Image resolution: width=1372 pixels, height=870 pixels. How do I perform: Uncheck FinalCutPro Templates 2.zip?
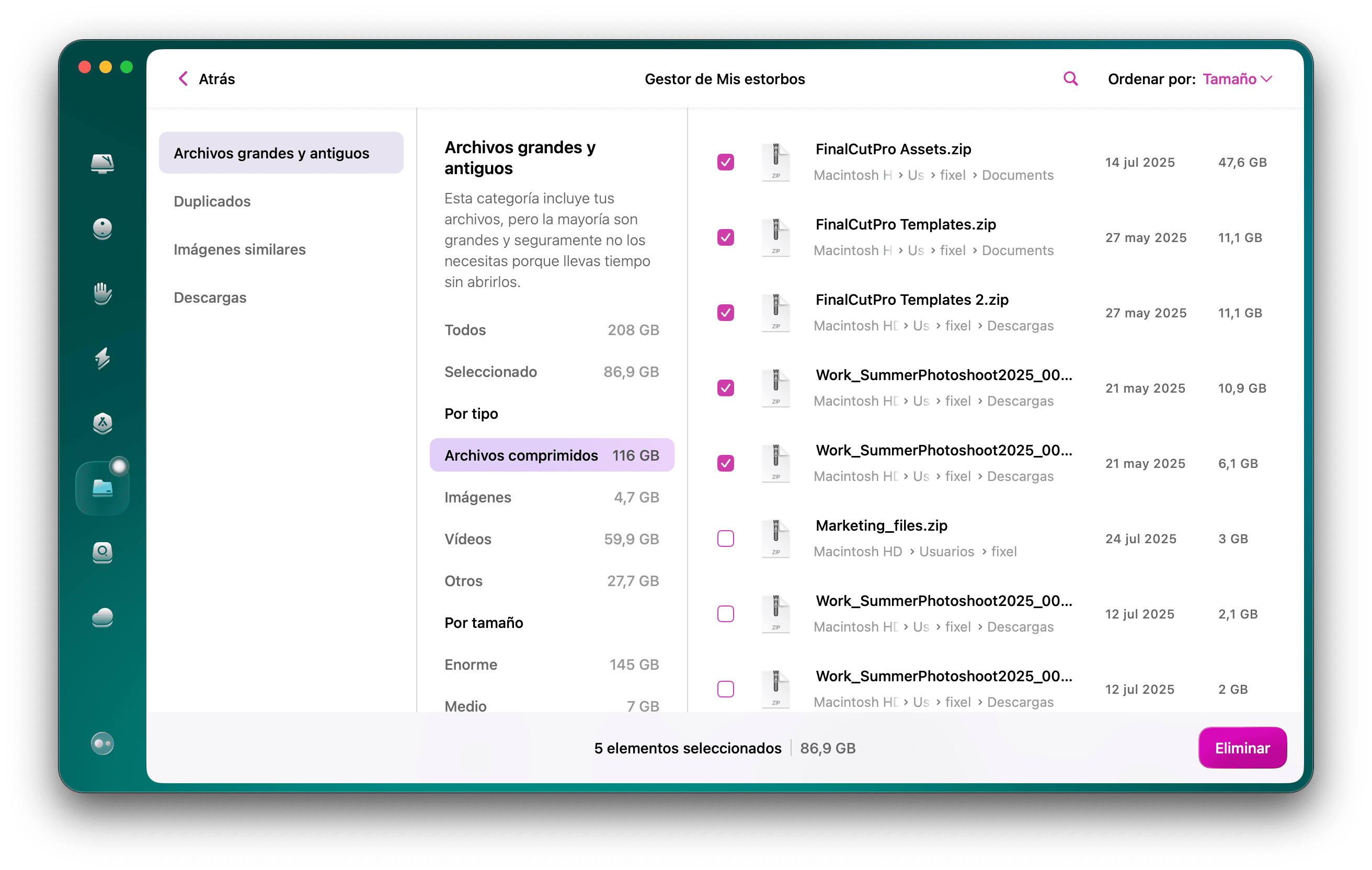click(725, 312)
